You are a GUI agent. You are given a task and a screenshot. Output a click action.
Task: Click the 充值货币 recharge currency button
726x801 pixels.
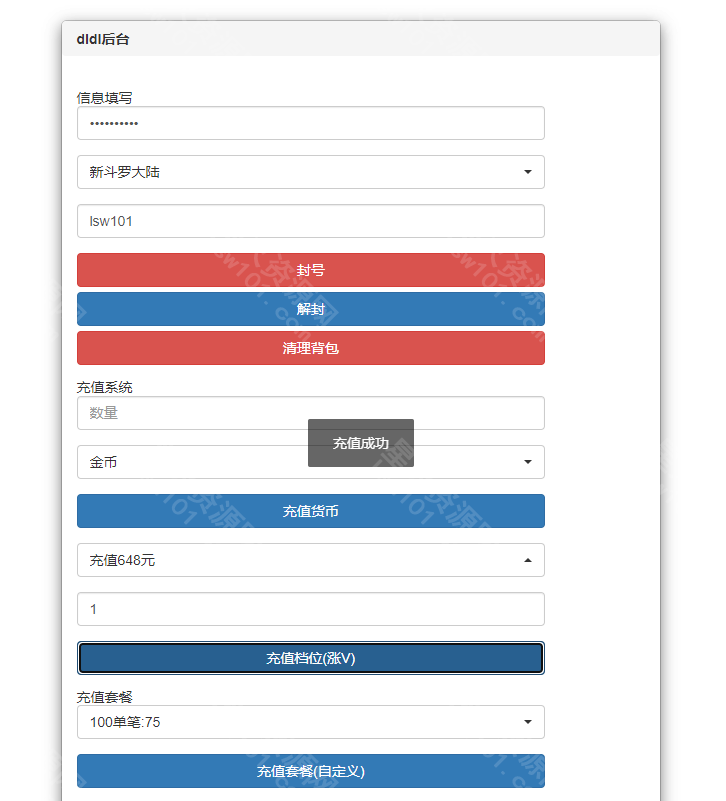(310, 510)
